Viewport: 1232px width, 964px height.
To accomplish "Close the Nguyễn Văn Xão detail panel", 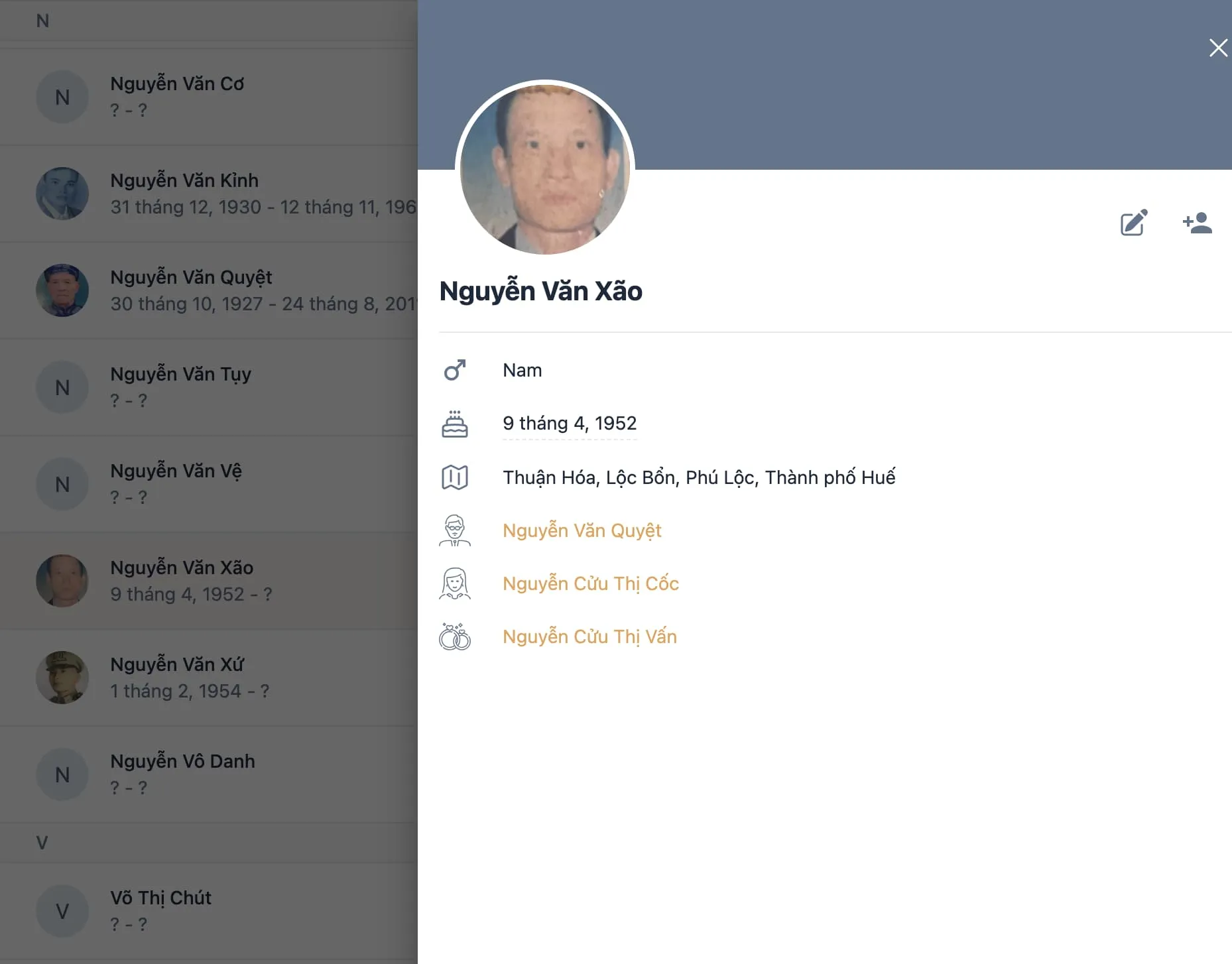I will pos(1217,48).
